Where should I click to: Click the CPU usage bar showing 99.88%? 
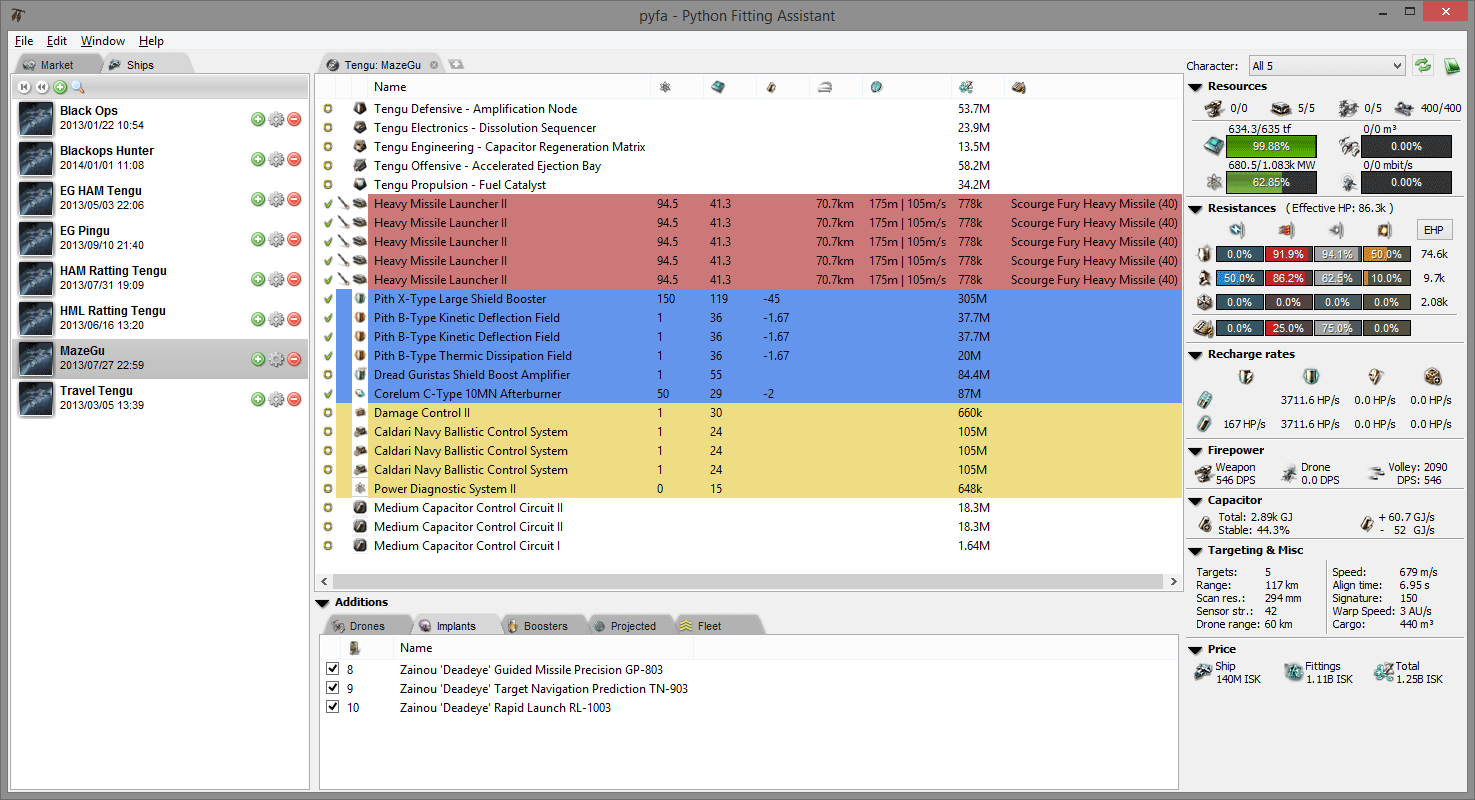1270,146
